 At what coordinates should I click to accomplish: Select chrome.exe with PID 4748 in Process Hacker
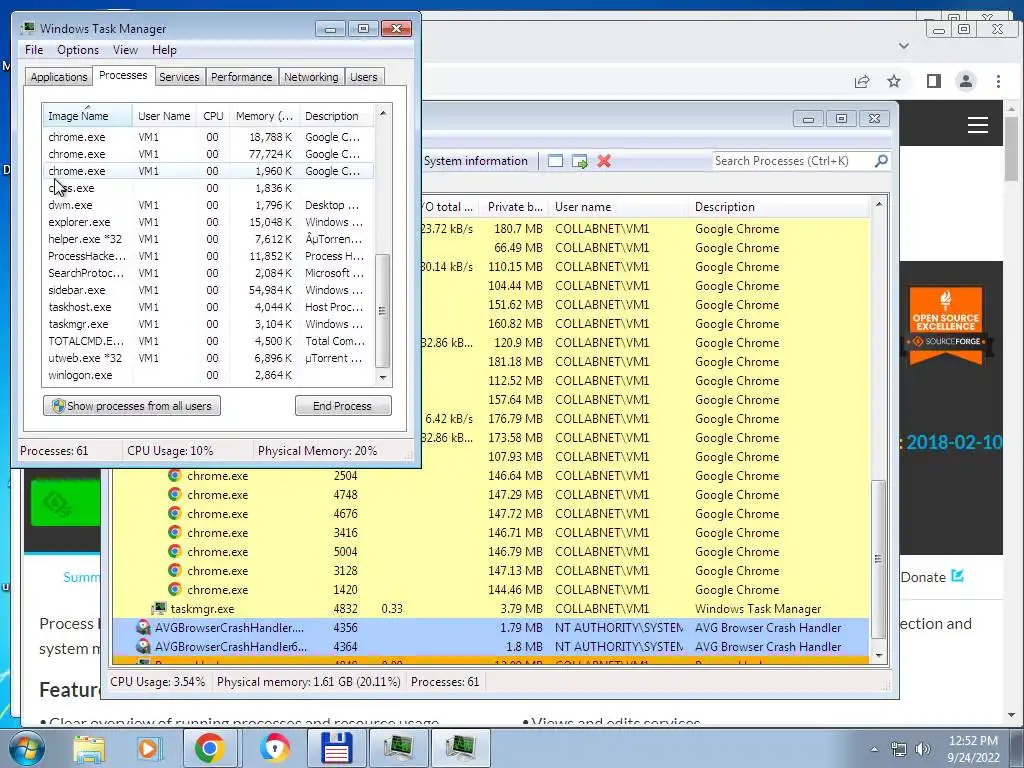(x=490, y=494)
